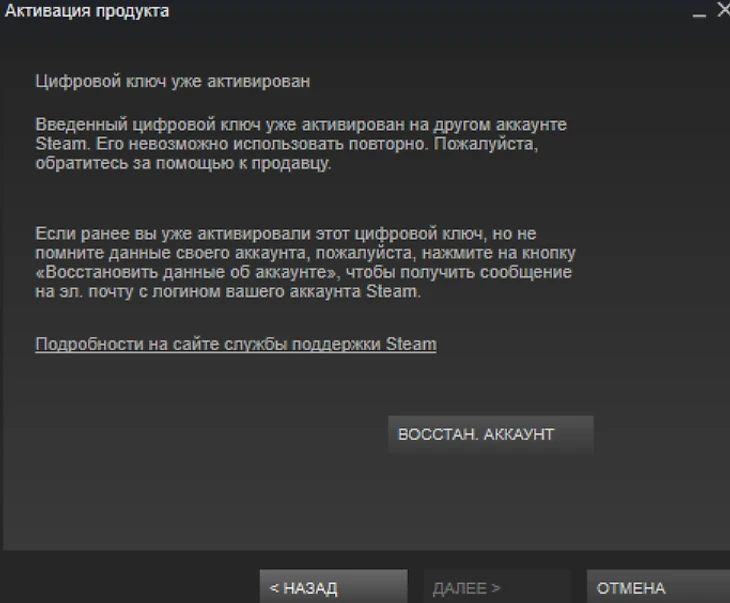Click the line обратитесь за помощью к продавцу
Image resolution: width=730 pixels, height=603 pixels.
183,163
